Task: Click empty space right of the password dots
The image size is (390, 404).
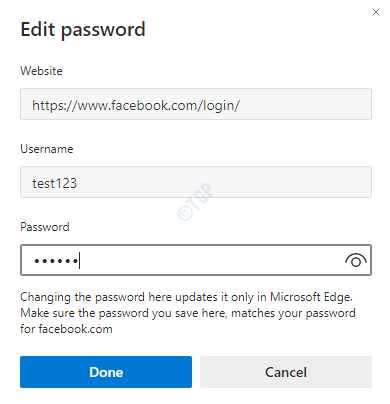Action: [210, 260]
